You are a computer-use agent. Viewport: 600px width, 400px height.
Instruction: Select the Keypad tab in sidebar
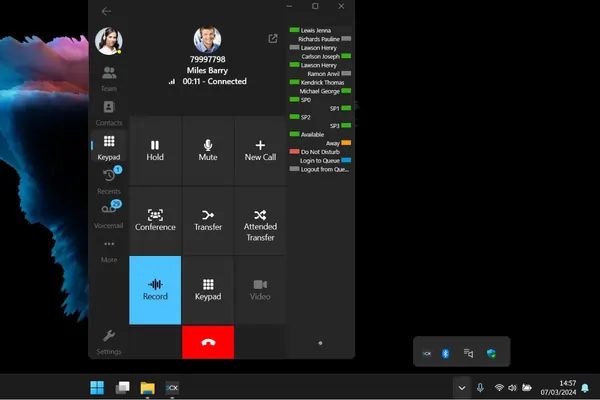(x=109, y=147)
